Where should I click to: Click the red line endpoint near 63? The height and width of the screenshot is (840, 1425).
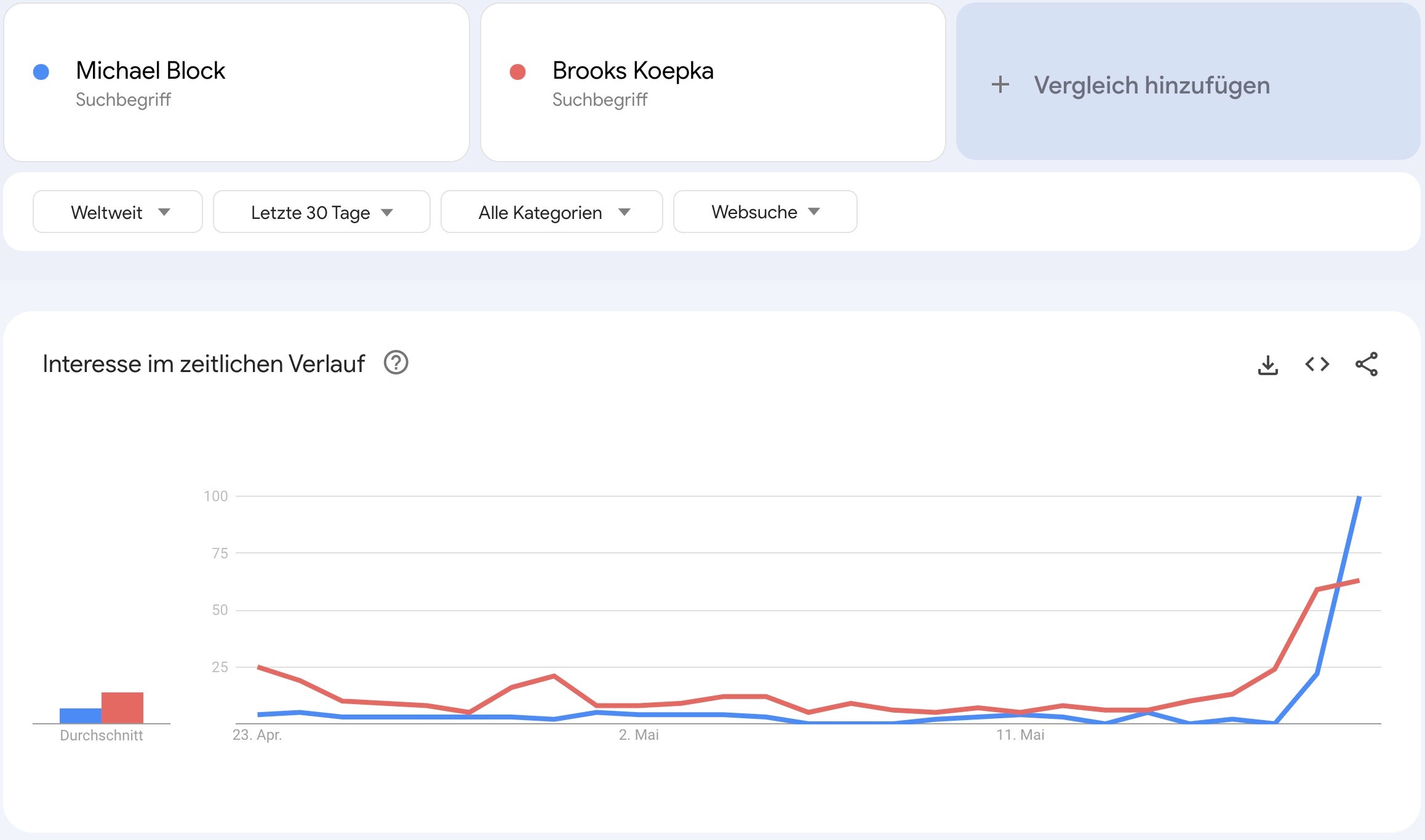1358,580
